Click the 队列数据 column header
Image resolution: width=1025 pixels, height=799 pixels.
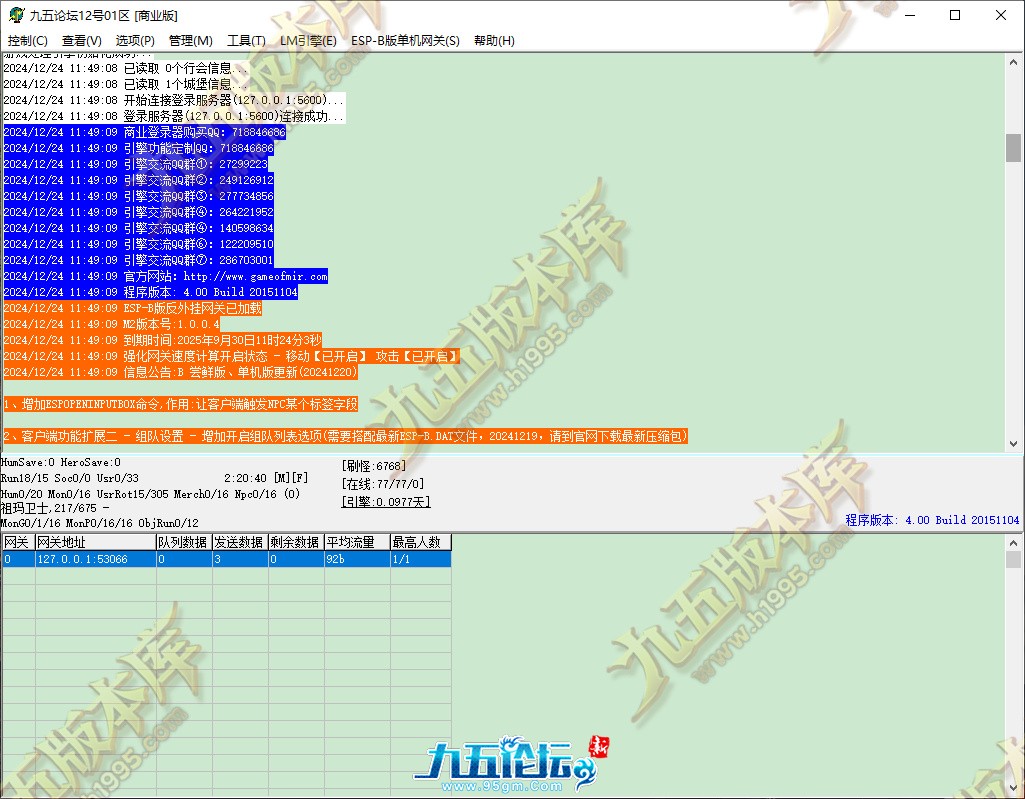coord(183,542)
